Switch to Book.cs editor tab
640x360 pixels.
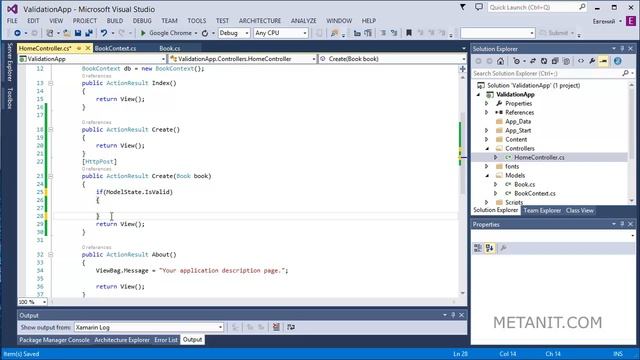point(170,48)
